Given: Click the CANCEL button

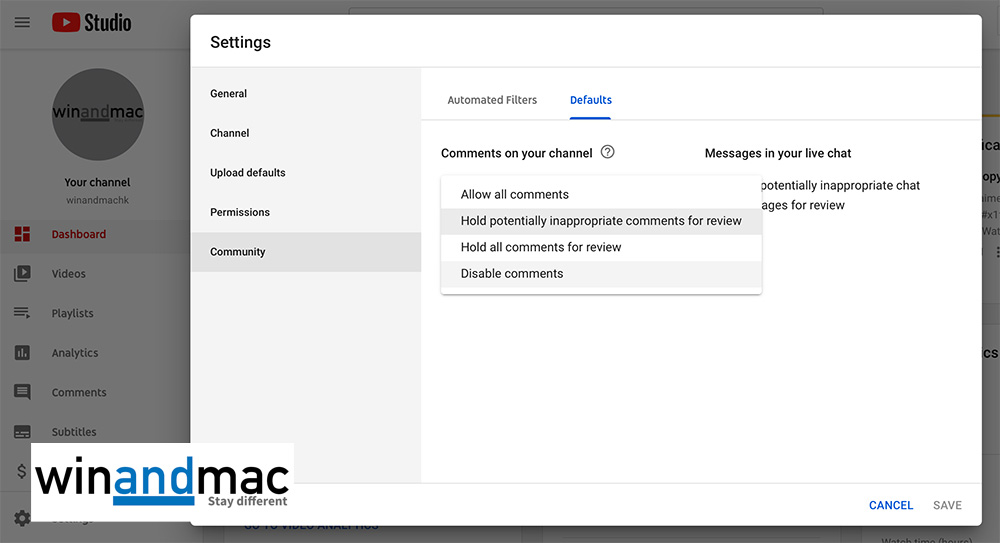Looking at the screenshot, I should tap(891, 505).
